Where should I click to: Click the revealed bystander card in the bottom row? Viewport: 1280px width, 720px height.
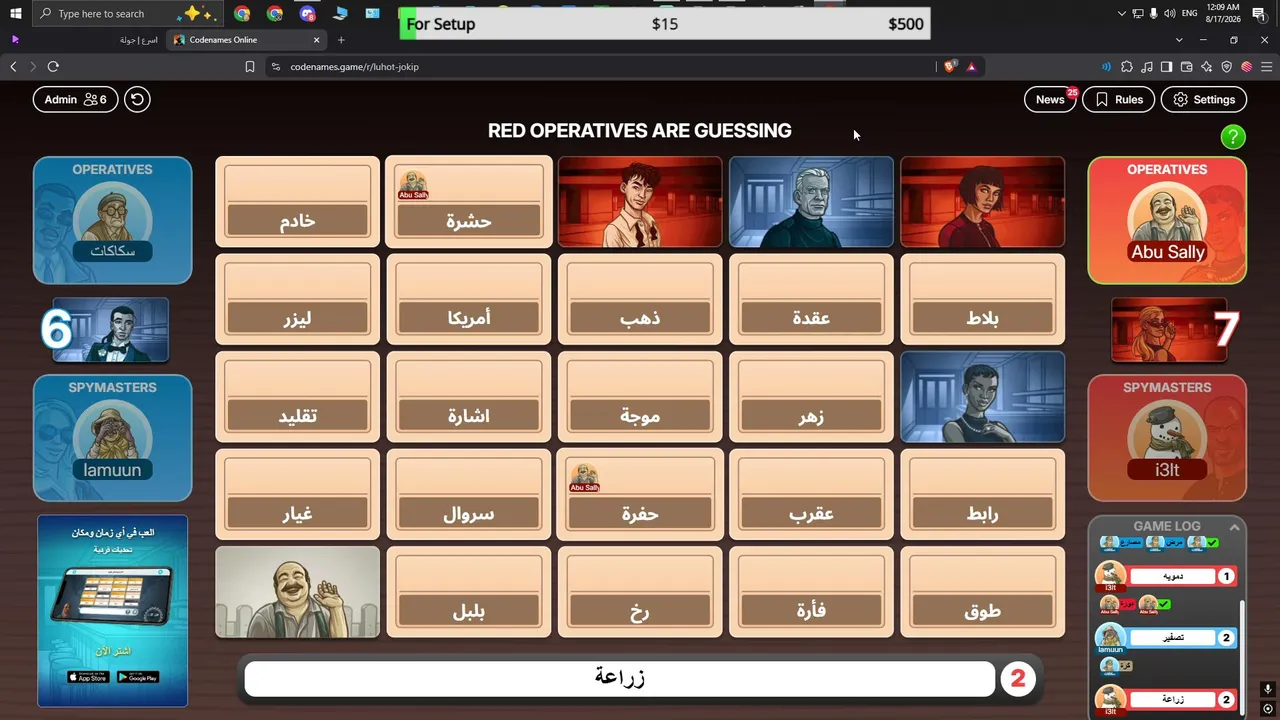tap(298, 592)
